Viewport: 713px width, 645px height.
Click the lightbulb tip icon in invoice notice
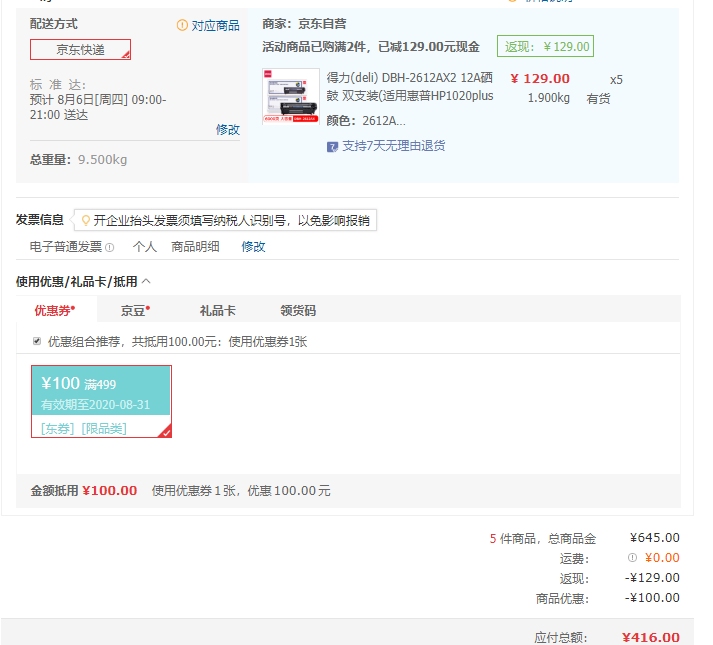[x=85, y=221]
